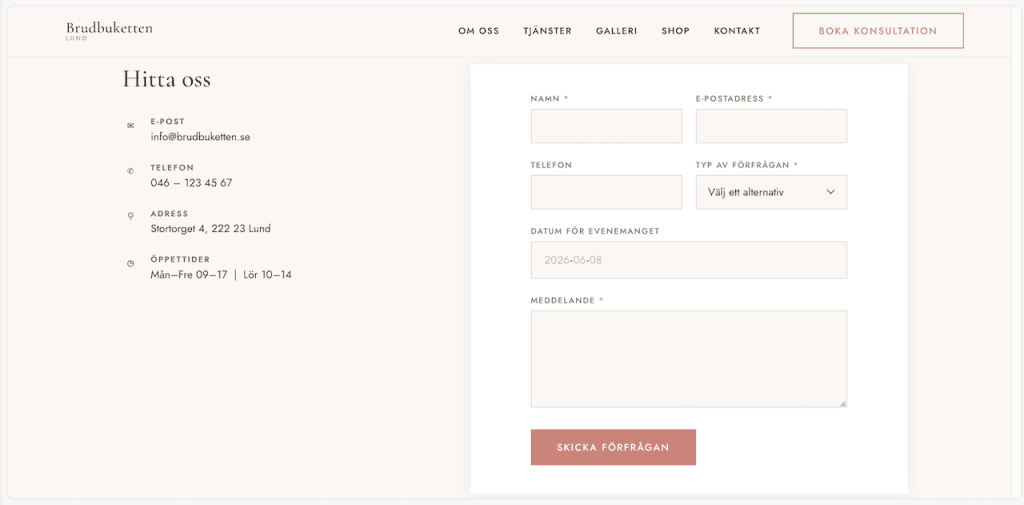Select the Datum för evenemanget date field

click(x=689, y=260)
